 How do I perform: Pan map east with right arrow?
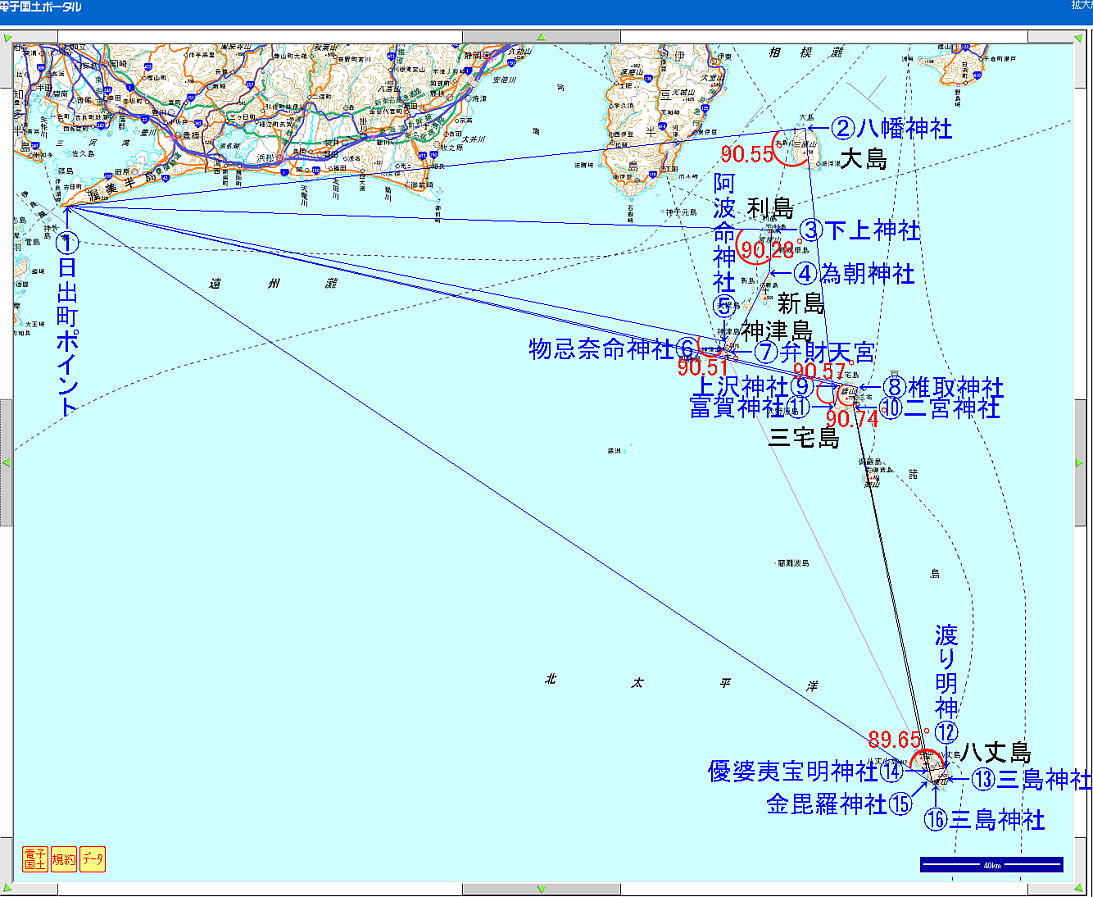[x=1080, y=462]
